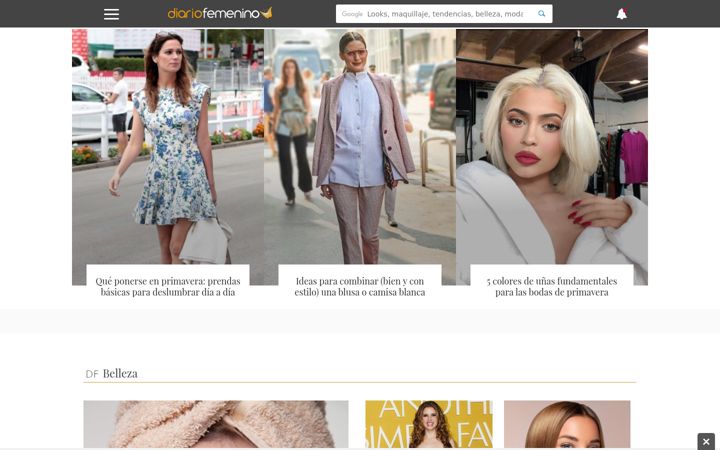Image resolution: width=720 pixels, height=450 pixels.
Task: Click the search magnifier icon
Action: pos(542,14)
